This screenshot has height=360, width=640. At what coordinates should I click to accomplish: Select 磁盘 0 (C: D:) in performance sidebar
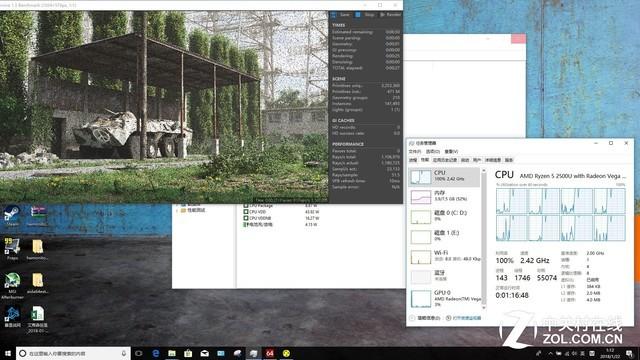pos(444,217)
